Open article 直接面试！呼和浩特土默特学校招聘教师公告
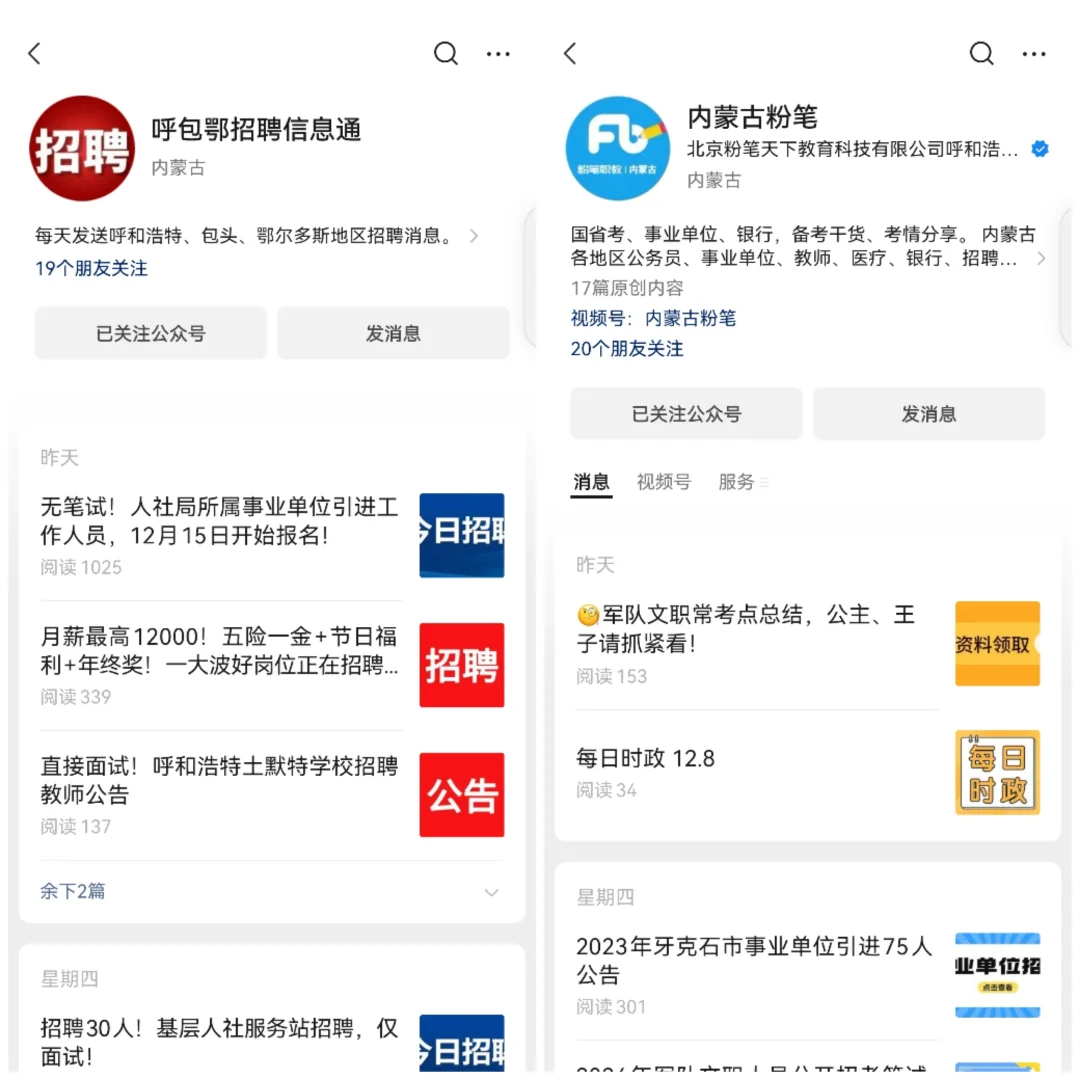The width and height of the screenshot is (1080, 1080). [x=219, y=780]
